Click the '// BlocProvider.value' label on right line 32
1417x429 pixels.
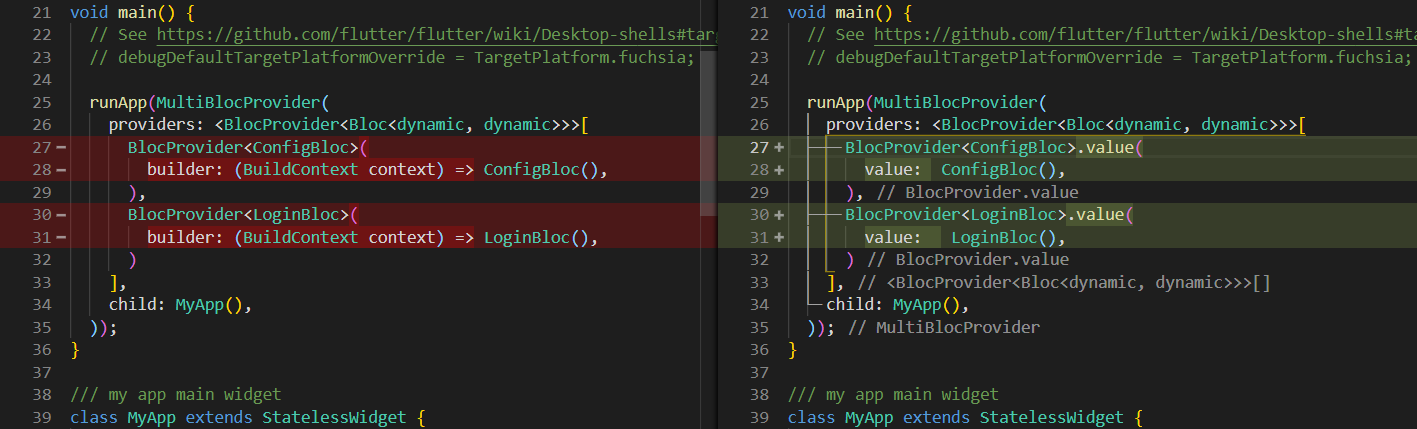(x=967, y=259)
